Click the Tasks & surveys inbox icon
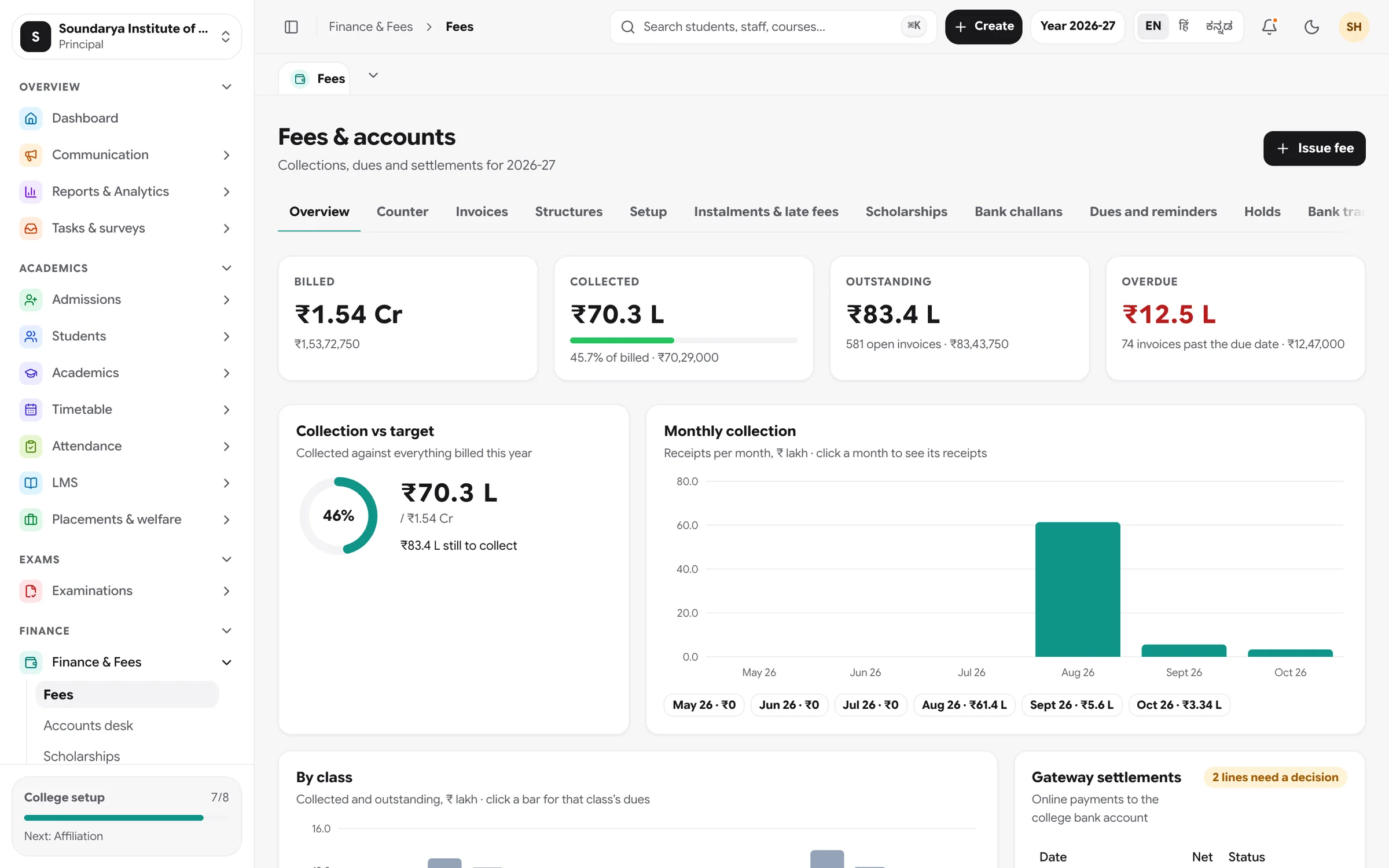 (31, 228)
